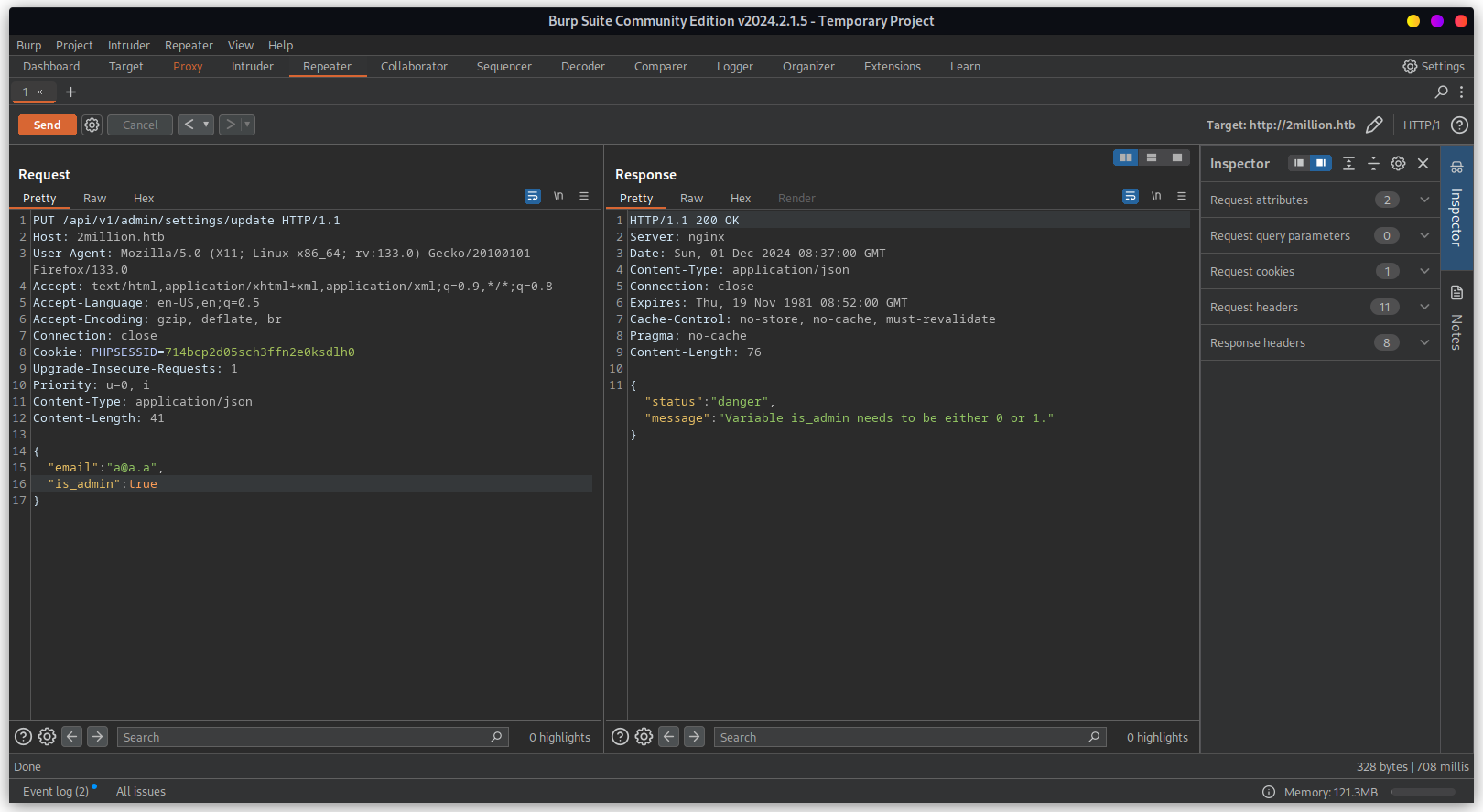Open the Project menu
This screenshot has height=812, width=1483.
[x=74, y=45]
